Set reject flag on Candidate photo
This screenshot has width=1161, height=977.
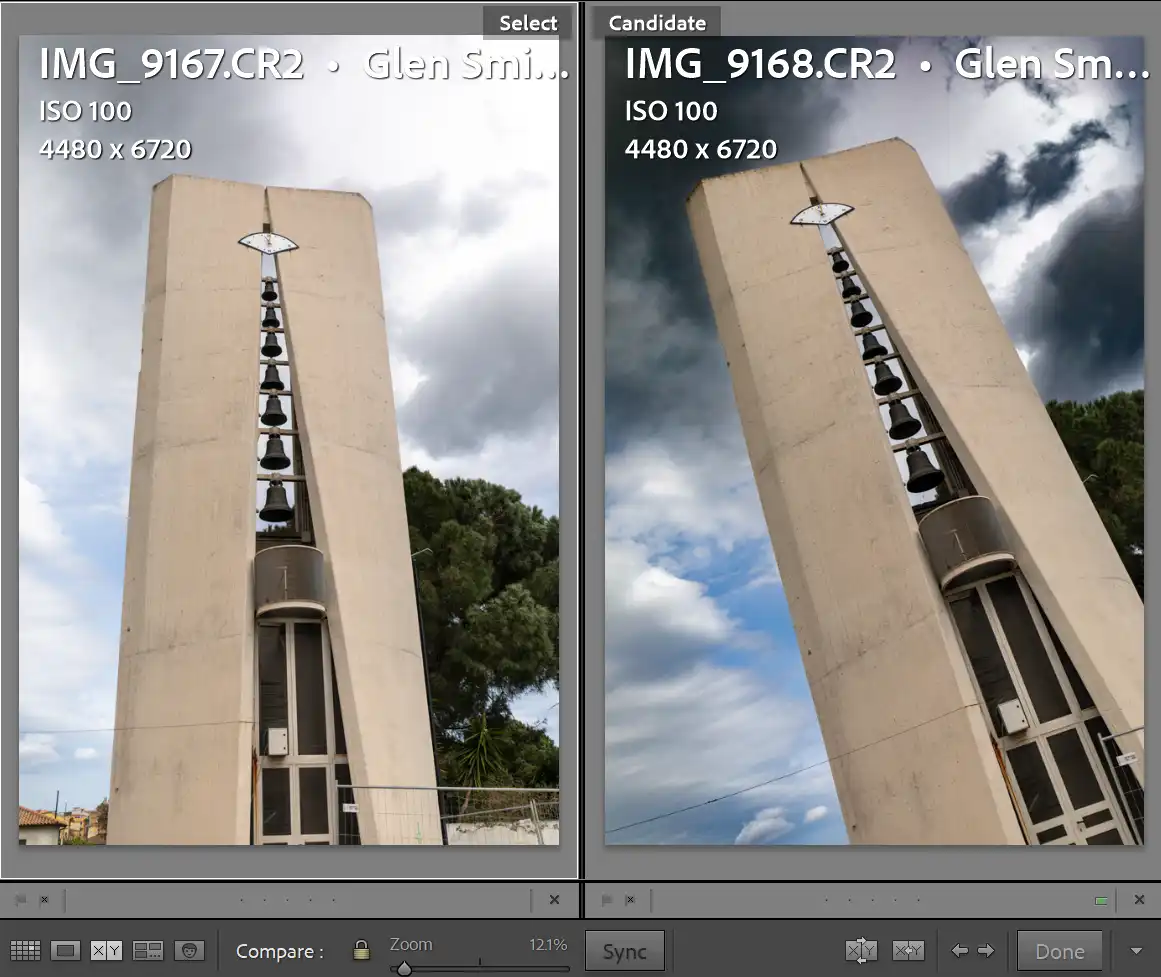click(630, 901)
